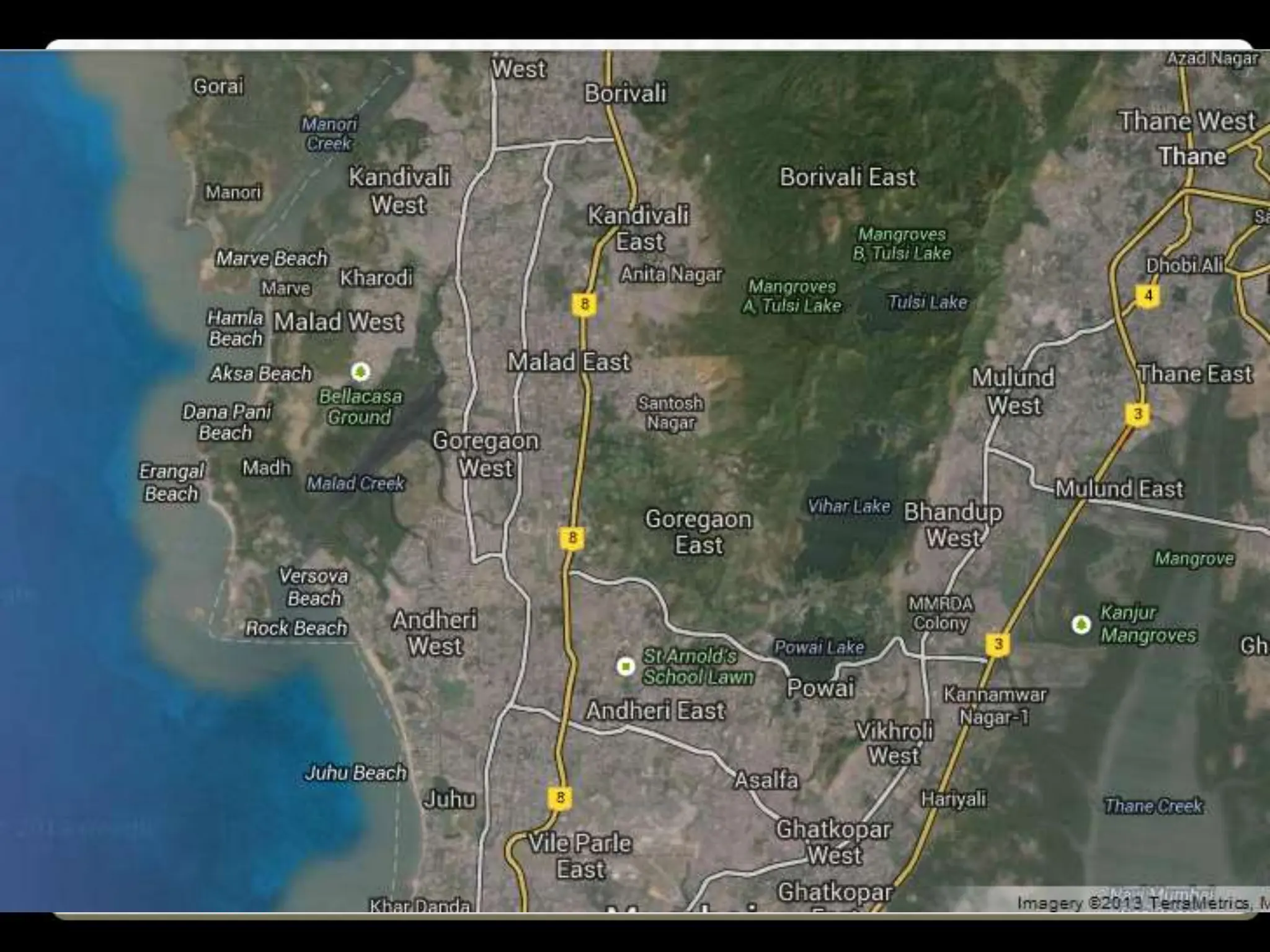Screen dimensions: 1270x952
Task: Click the Tulsi Lake water label
Action: (x=927, y=302)
